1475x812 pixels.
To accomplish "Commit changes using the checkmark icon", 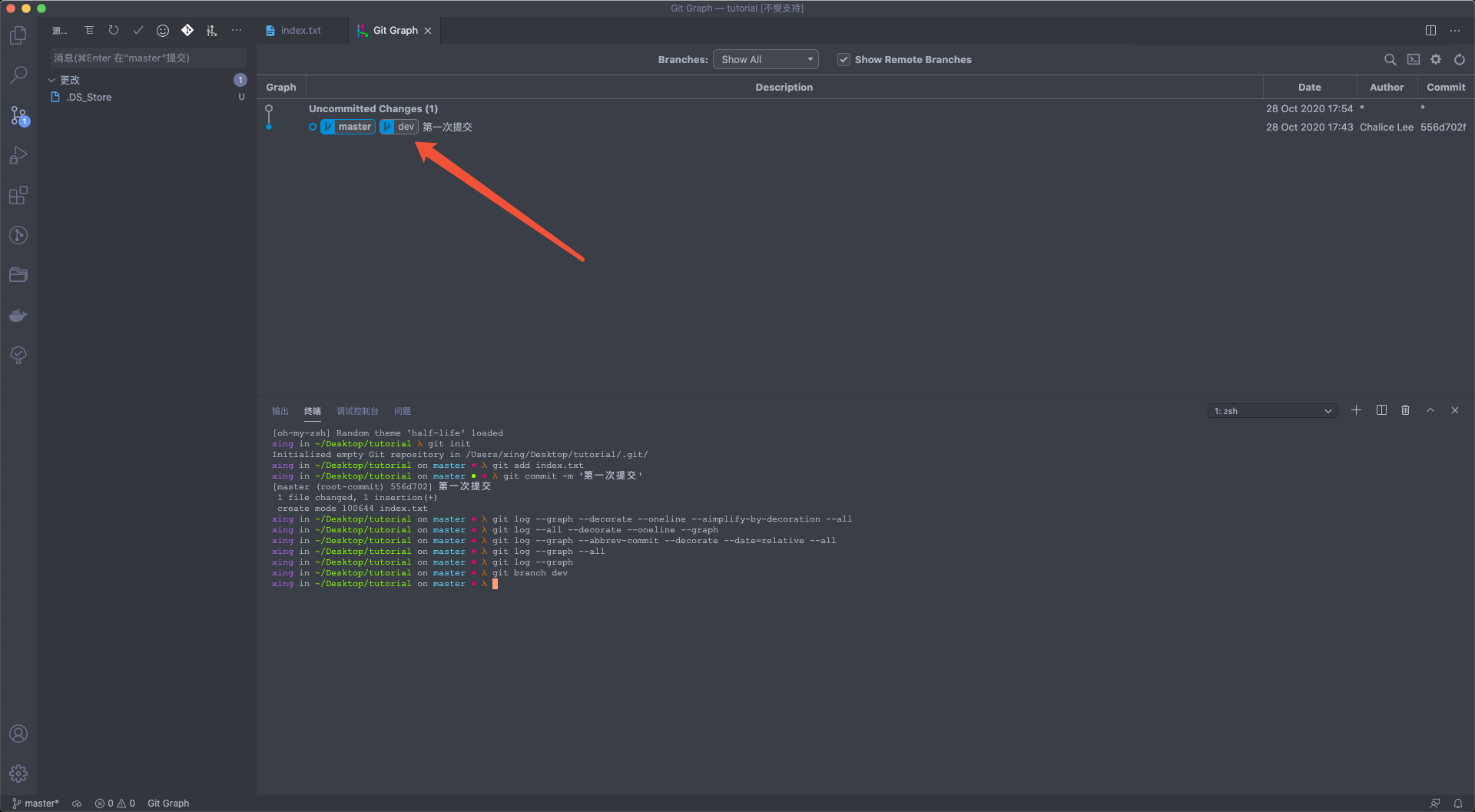I will click(138, 30).
